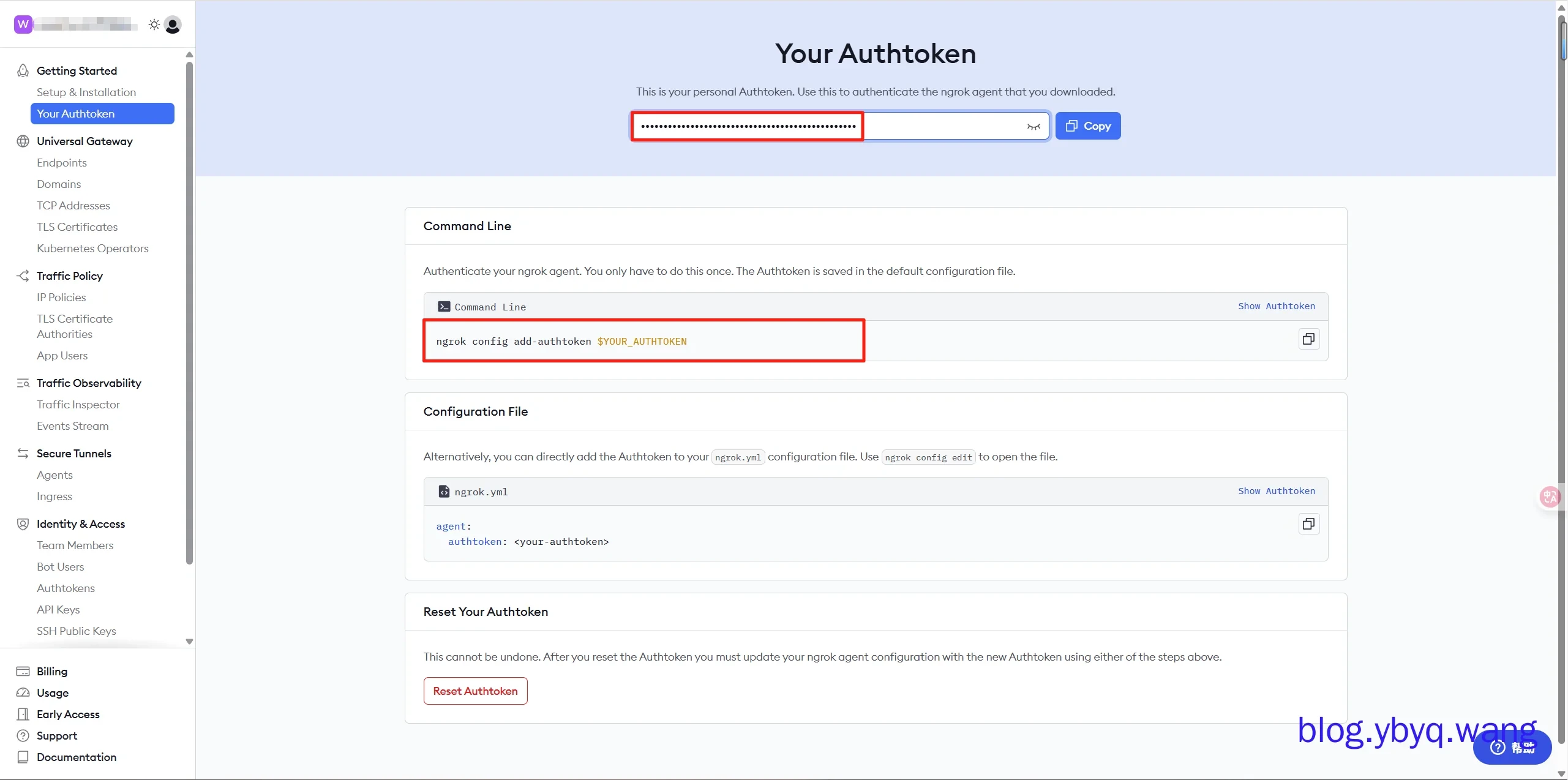Show Authtoken in the Command Line block

1276,306
